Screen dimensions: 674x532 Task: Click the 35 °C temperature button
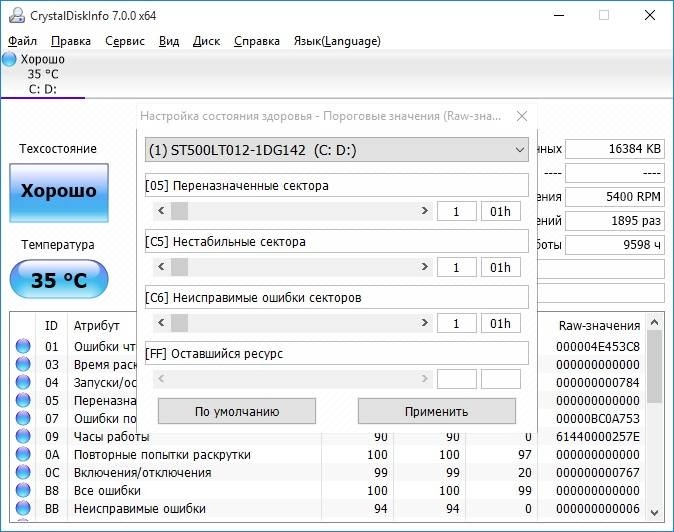point(59,279)
